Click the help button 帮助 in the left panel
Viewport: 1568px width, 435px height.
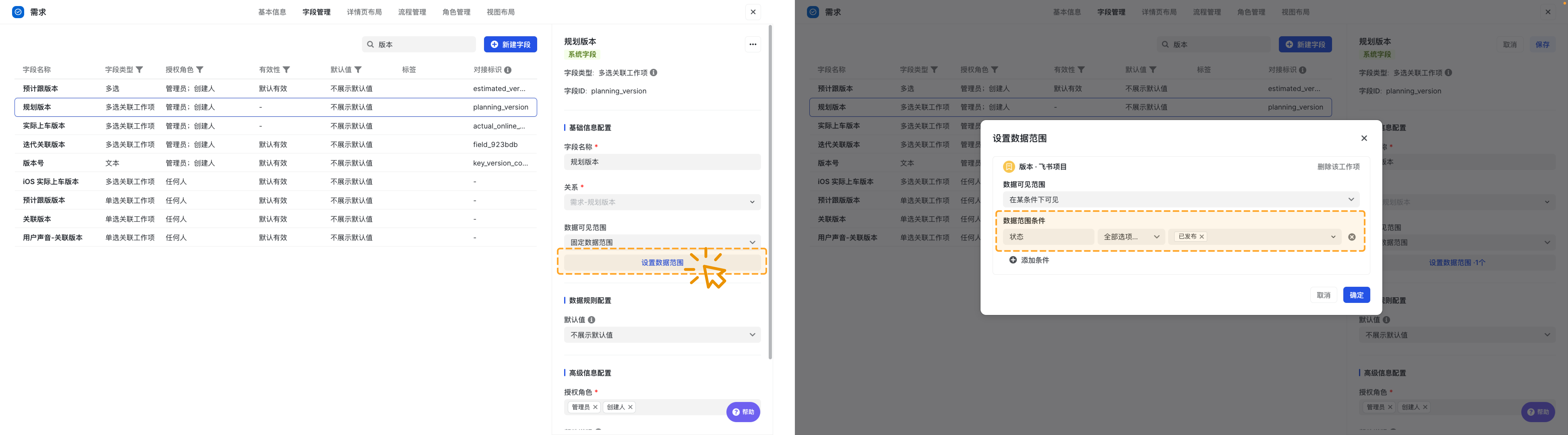click(743, 412)
